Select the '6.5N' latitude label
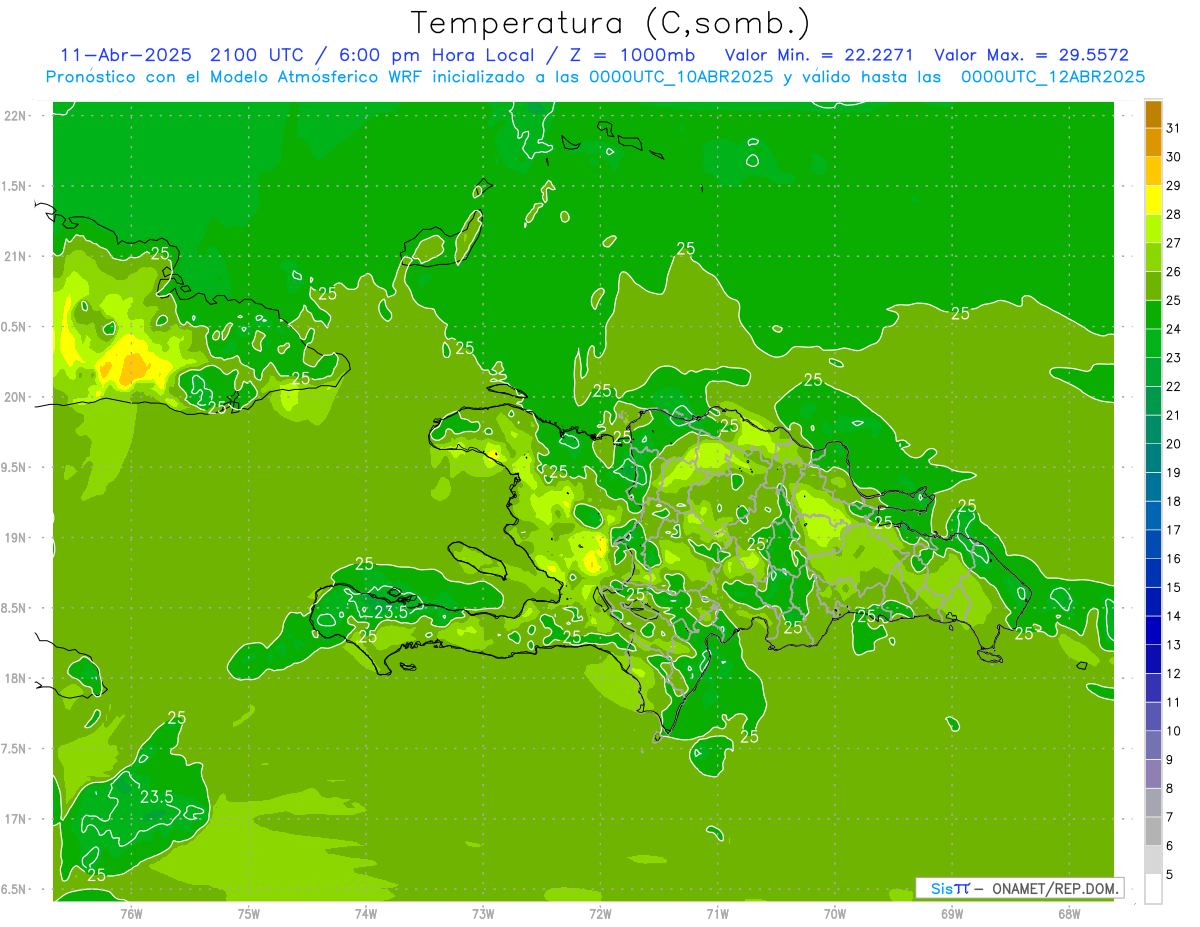Screen dimensions: 1200x927 pyautogui.click(x=15, y=889)
